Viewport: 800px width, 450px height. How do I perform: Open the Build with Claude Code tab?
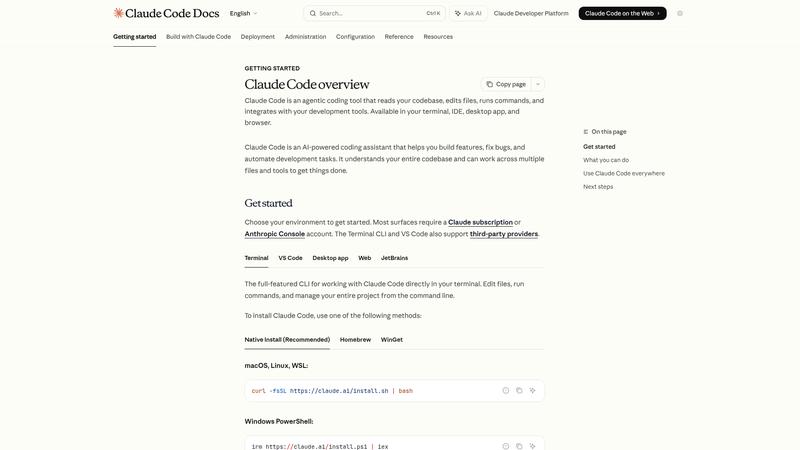pyautogui.click(x=198, y=37)
